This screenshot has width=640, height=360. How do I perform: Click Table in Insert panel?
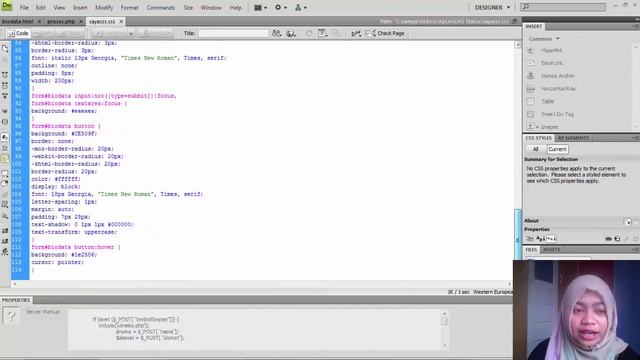coord(547,101)
